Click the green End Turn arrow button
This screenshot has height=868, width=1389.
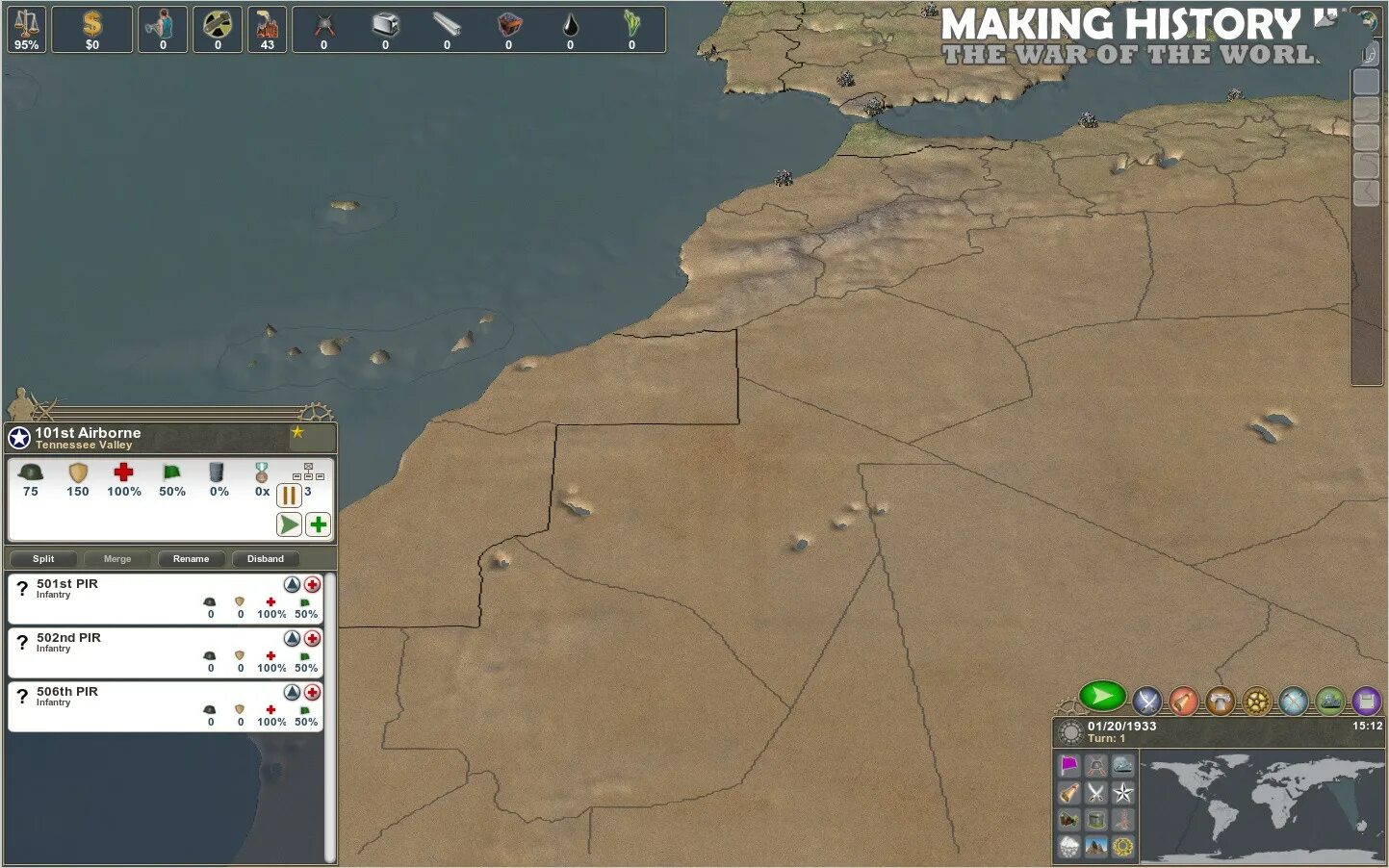click(1104, 696)
